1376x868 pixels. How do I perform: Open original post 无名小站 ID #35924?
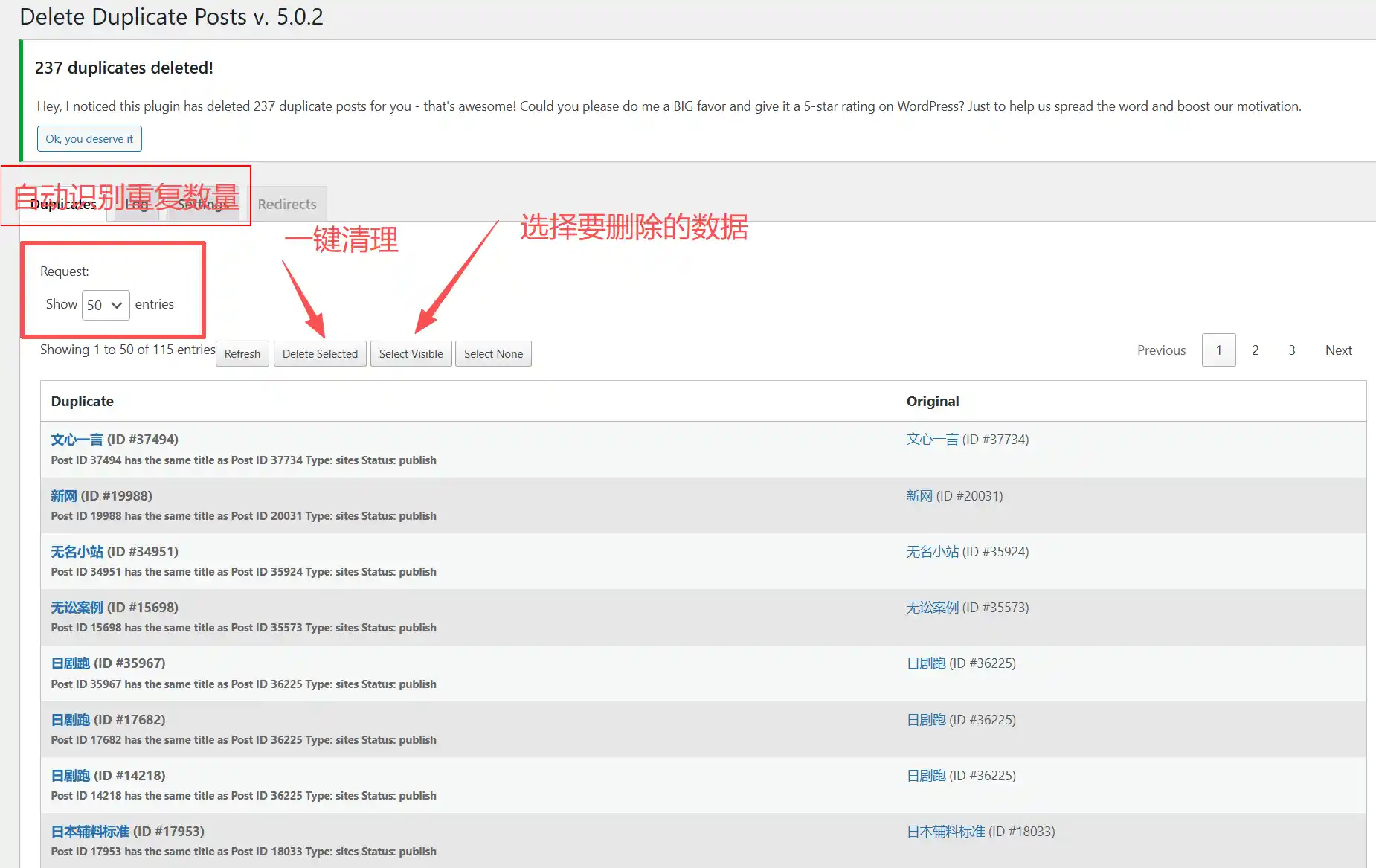[932, 552]
